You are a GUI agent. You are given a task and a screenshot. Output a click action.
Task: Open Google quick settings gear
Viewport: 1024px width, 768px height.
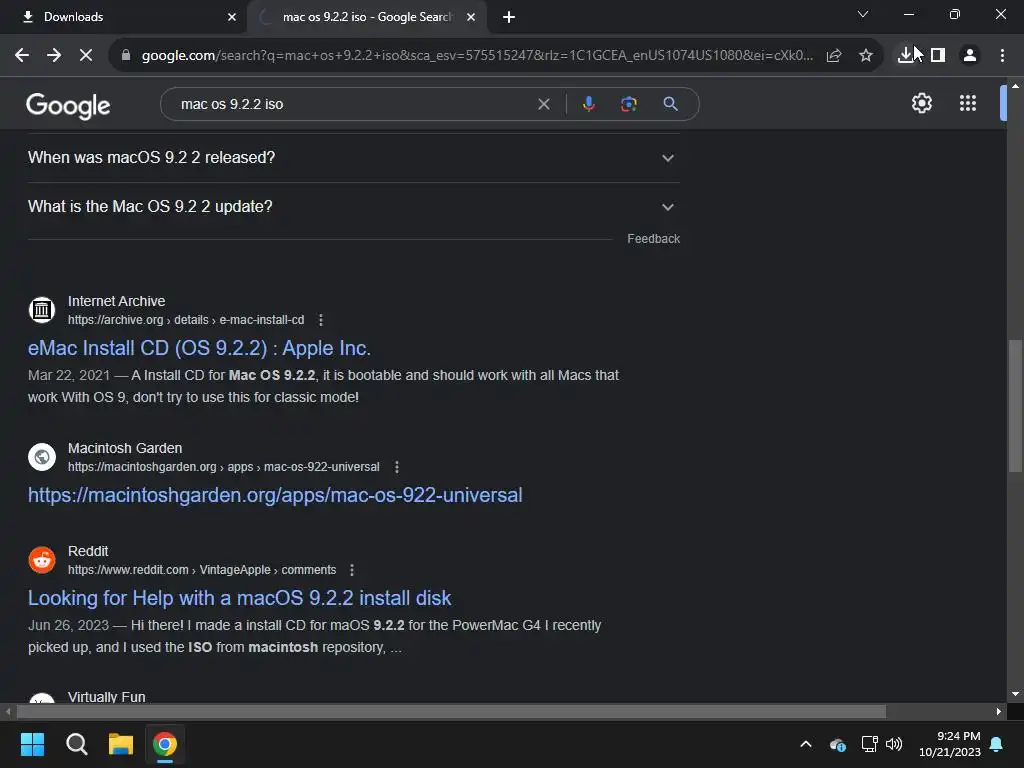921,103
